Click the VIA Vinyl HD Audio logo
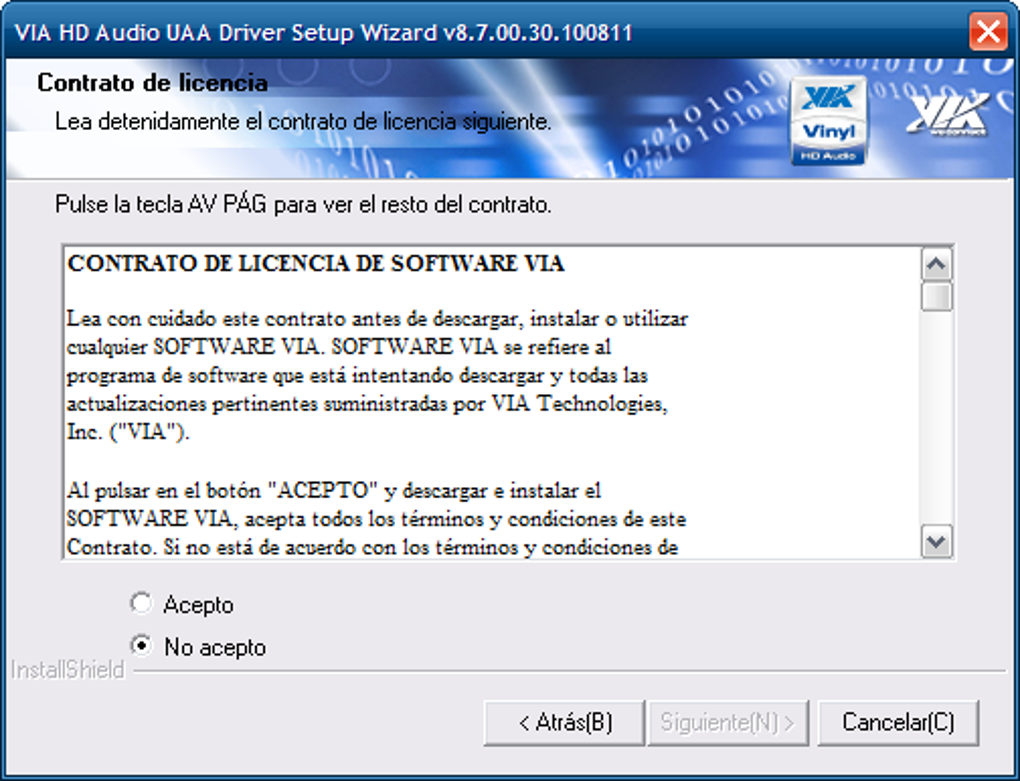The image size is (1020, 781). [x=828, y=122]
